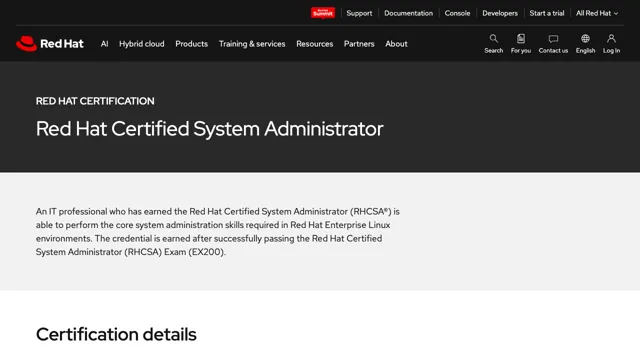Click the Start a trial link

[547, 13]
